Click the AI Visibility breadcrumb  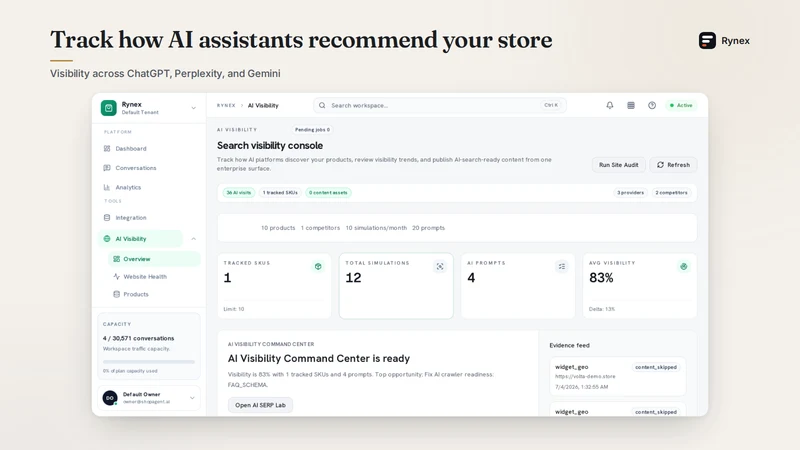(263, 106)
